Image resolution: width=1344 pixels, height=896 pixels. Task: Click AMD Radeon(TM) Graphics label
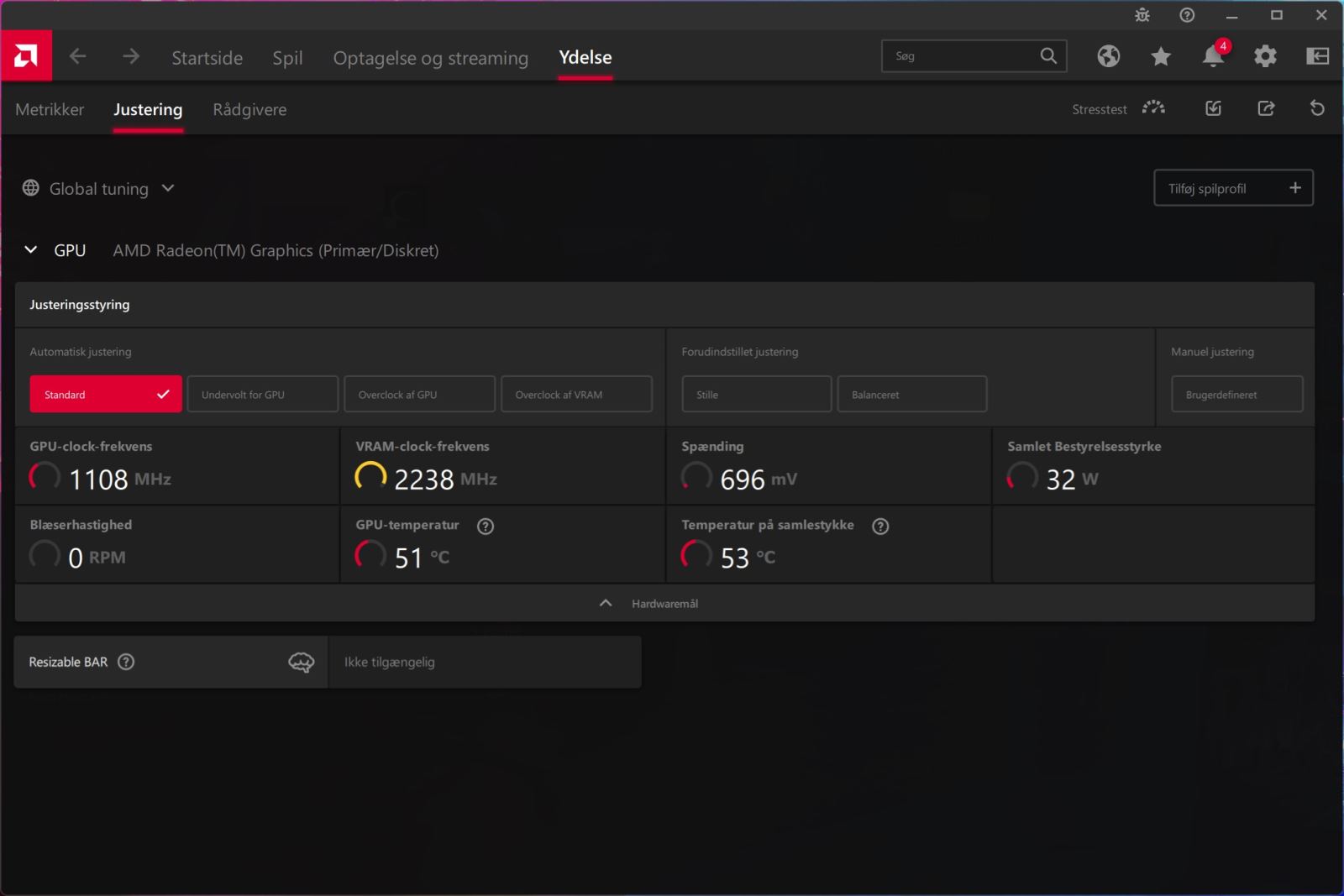(x=276, y=250)
